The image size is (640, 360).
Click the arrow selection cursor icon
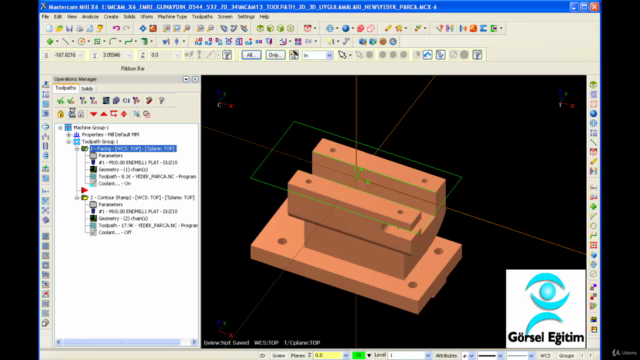coord(342,55)
